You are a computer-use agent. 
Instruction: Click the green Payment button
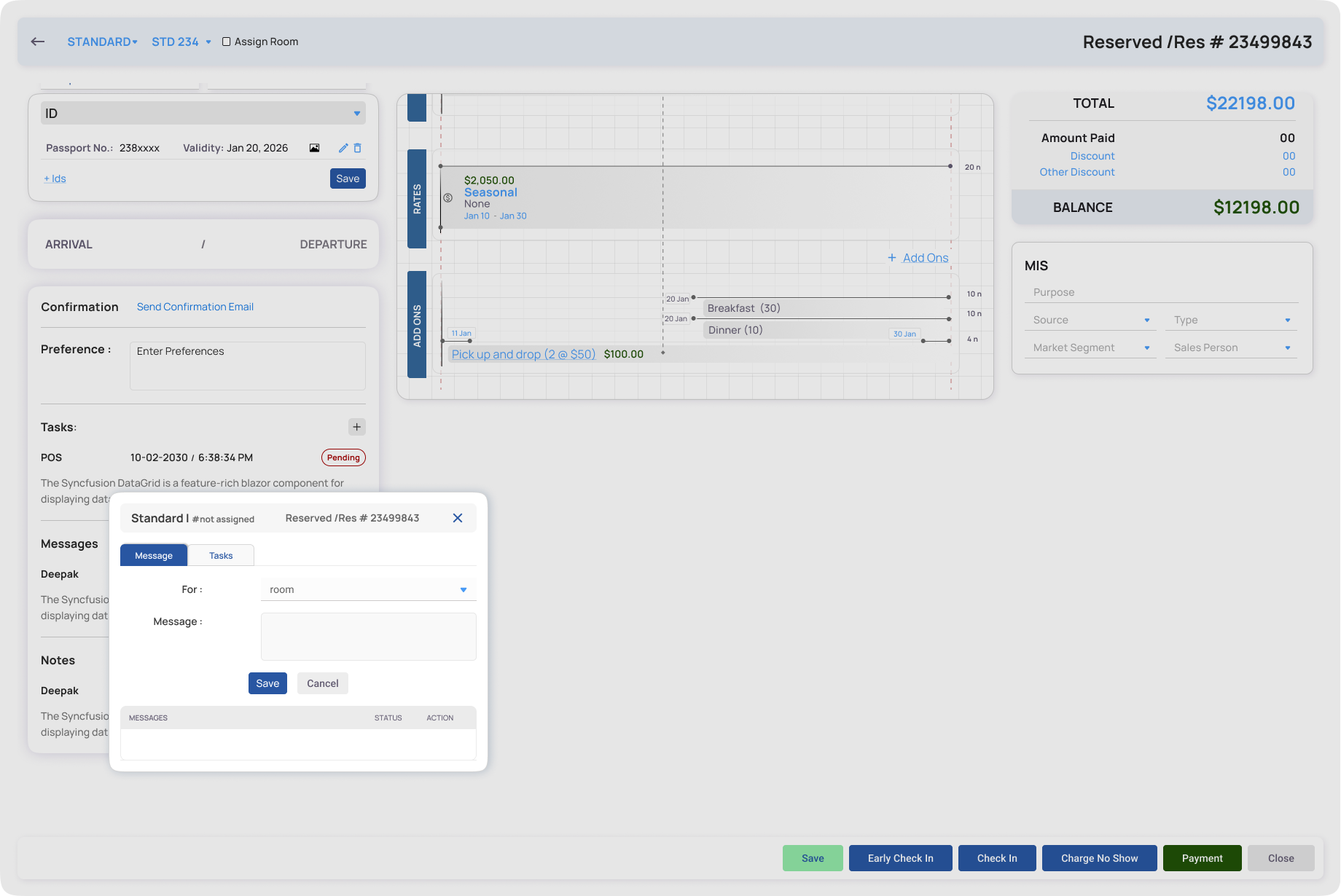1203,858
